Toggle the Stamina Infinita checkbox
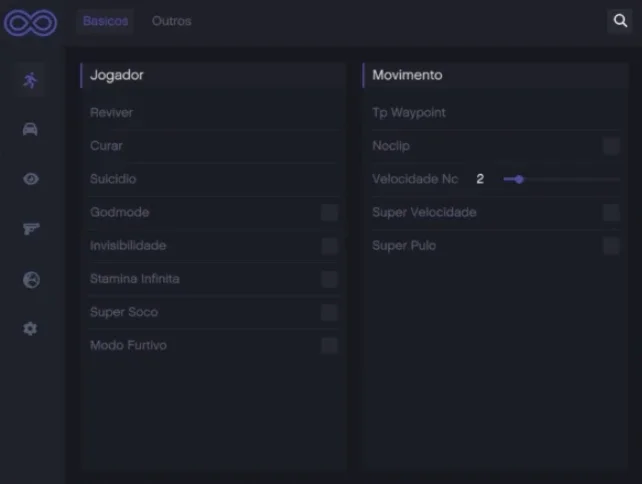642x484 pixels. click(329, 279)
